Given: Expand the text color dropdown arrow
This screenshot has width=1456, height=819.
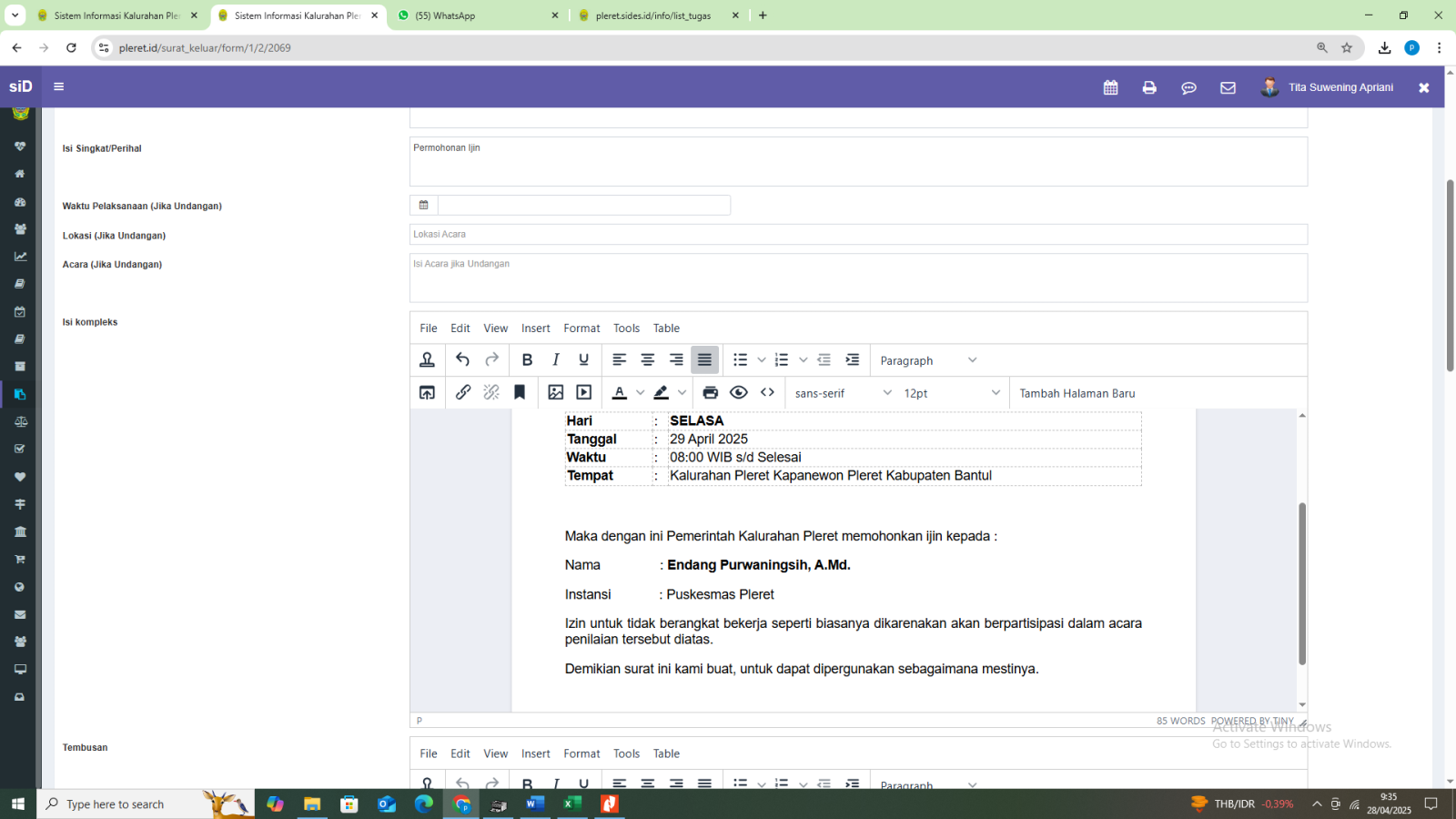Looking at the screenshot, I should coord(640,393).
